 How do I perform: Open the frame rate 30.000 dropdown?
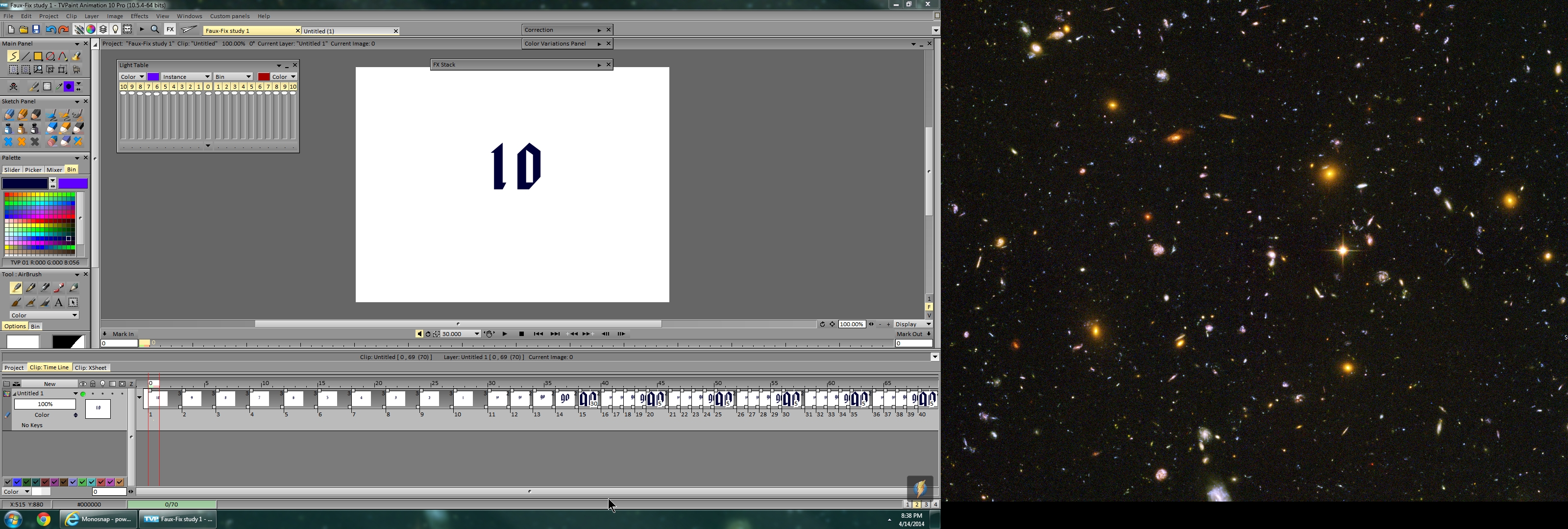[461, 334]
